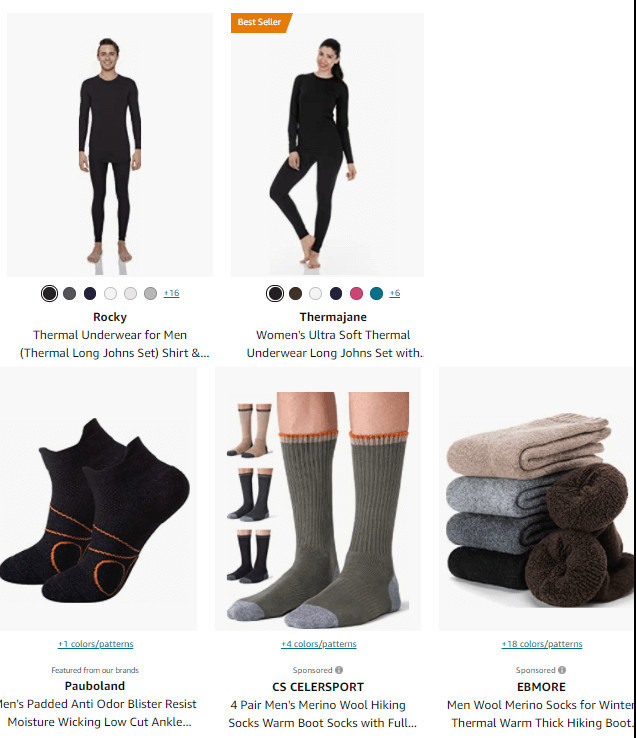The height and width of the screenshot is (738, 636).
Task: Click the Sponsored info icon above EBMORE
Action: tap(562, 670)
